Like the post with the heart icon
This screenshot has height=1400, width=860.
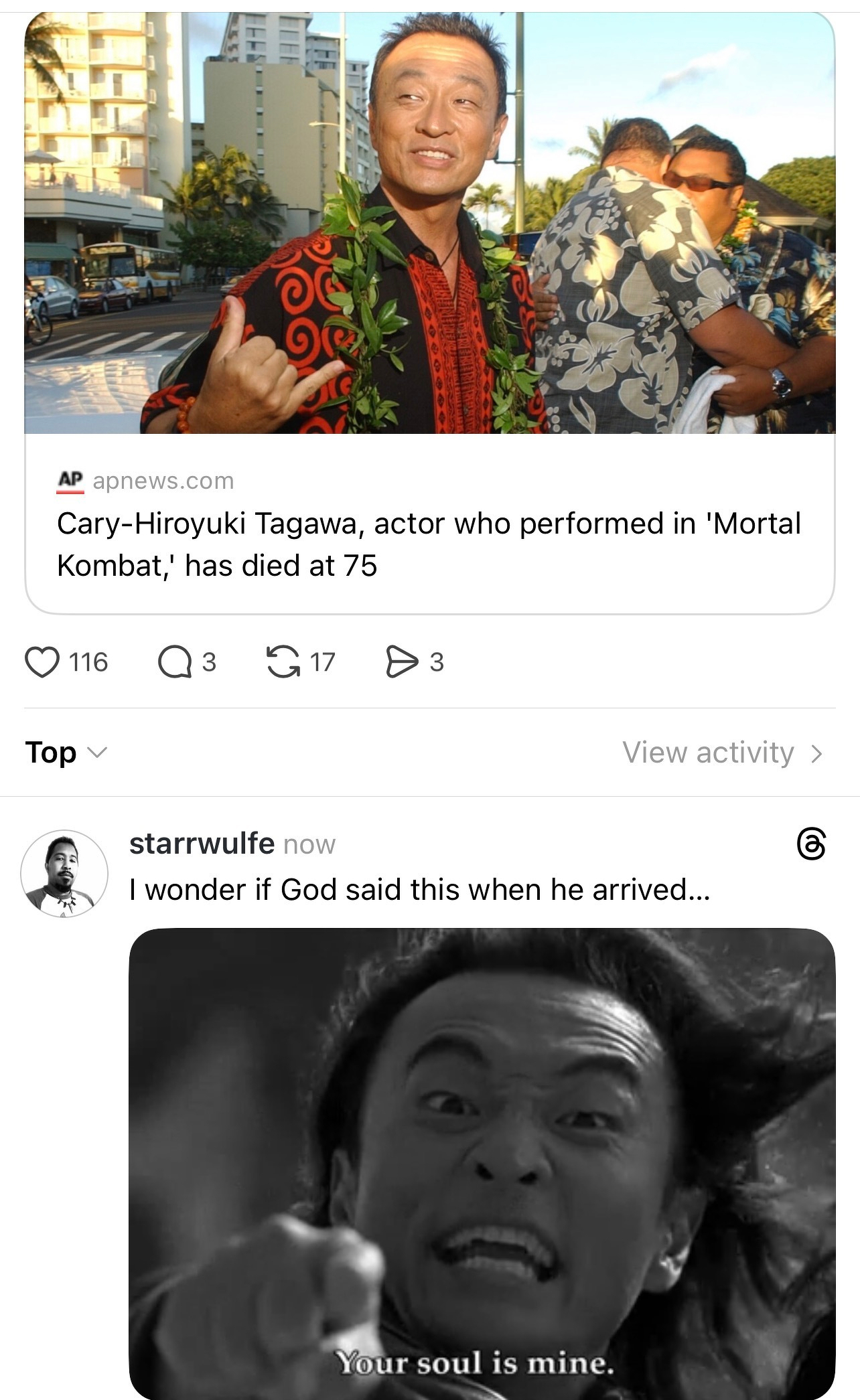42,662
